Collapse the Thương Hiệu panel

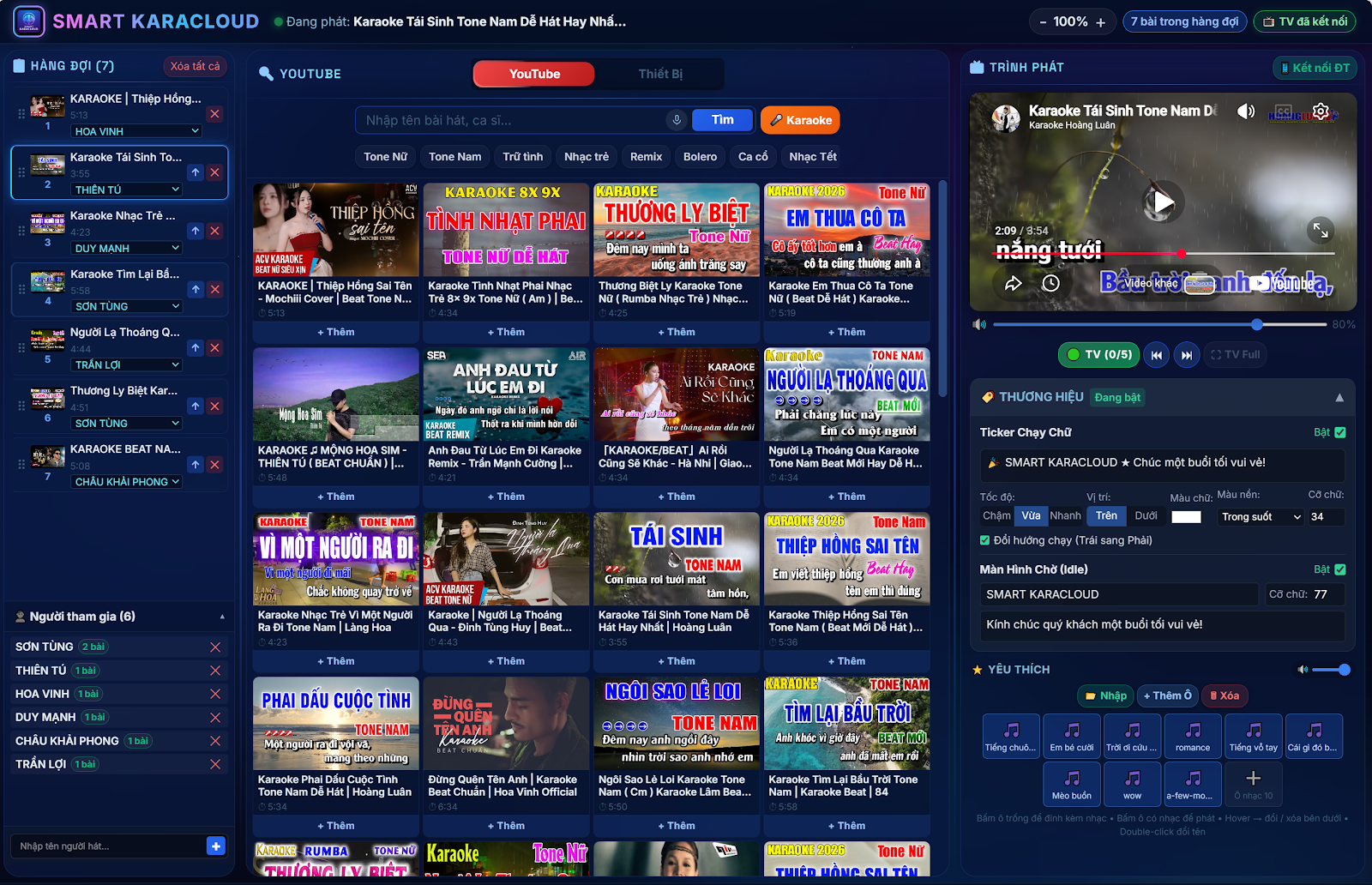tap(1339, 397)
